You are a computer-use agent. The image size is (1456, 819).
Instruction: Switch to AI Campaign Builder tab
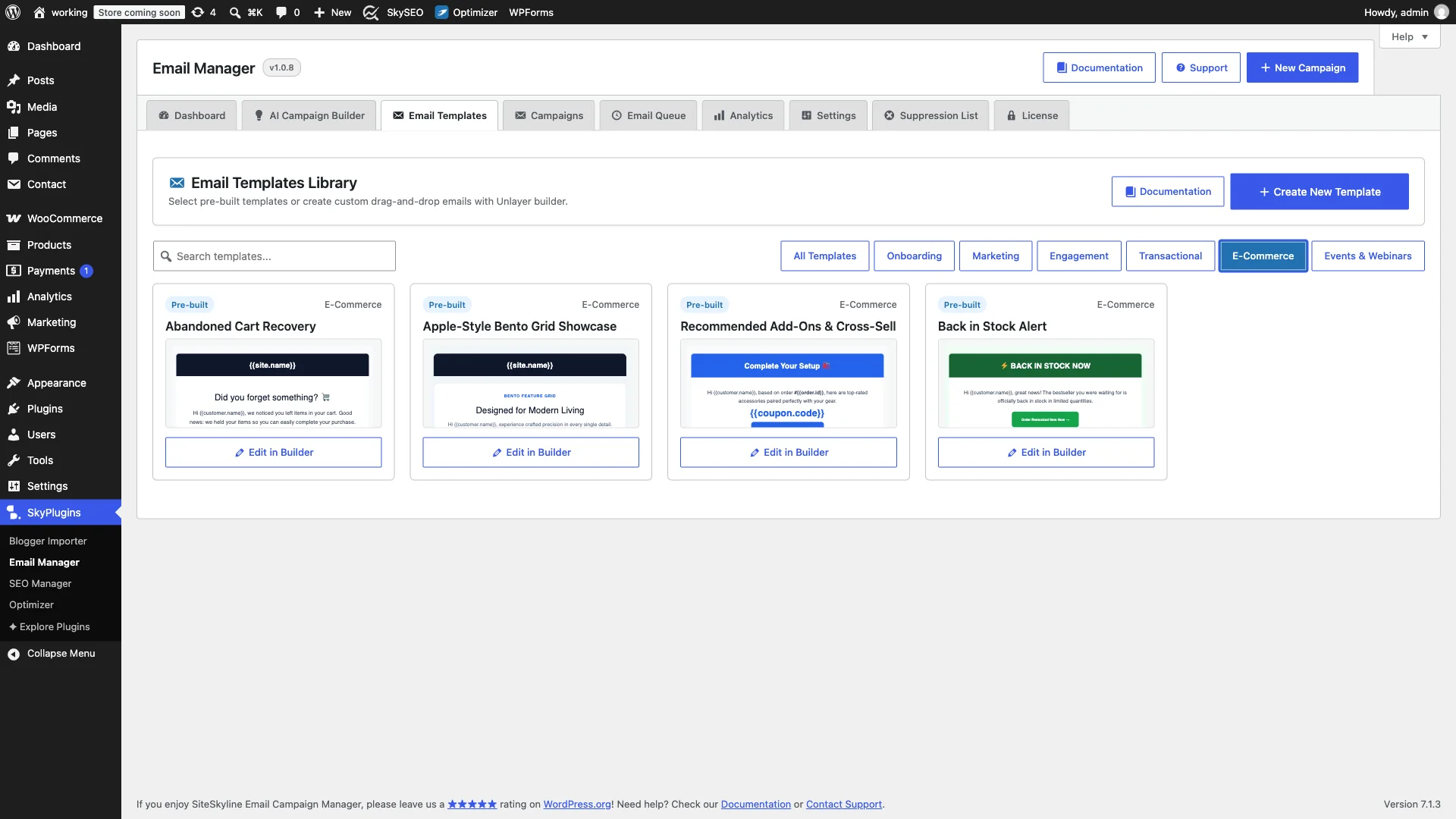[x=309, y=115]
